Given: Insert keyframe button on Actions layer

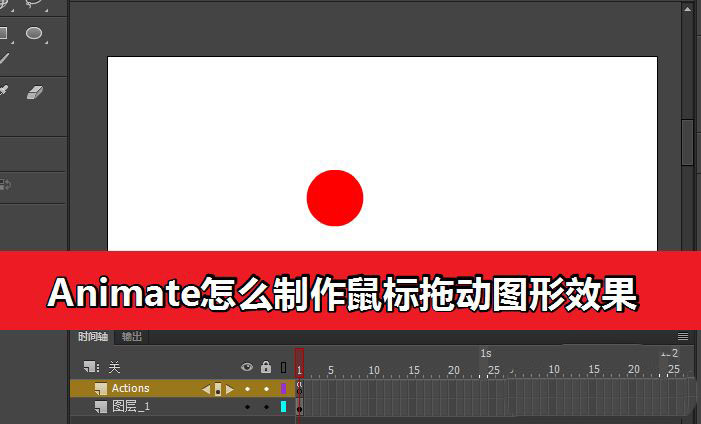Looking at the screenshot, I should tap(218, 389).
